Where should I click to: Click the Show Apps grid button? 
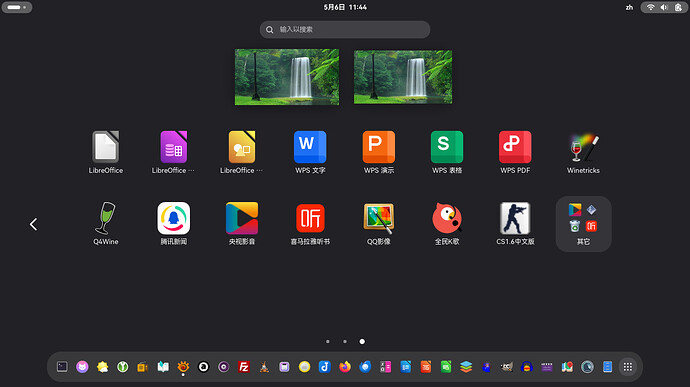(628, 366)
